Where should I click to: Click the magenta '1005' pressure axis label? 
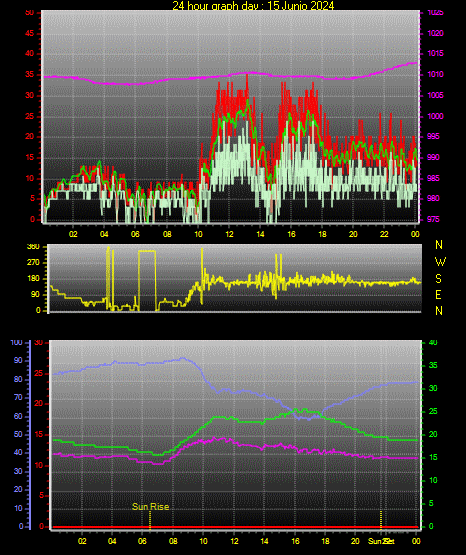tap(435, 95)
